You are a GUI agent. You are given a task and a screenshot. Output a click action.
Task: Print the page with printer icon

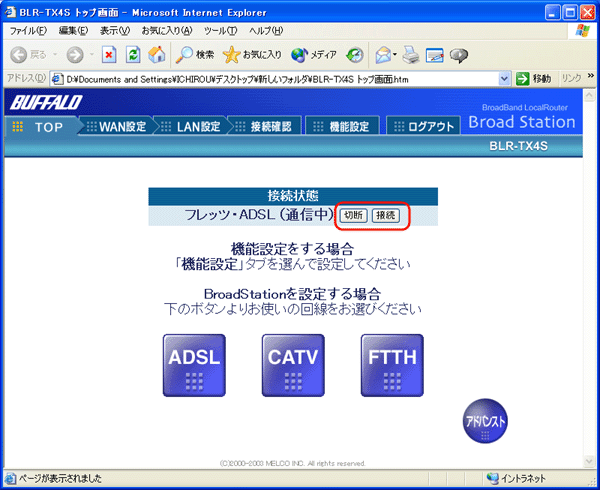click(411, 55)
